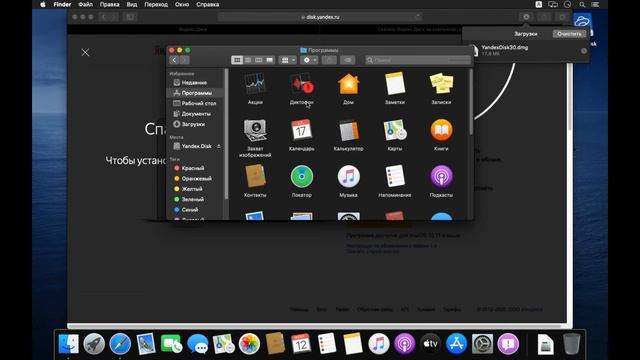Image resolution: width=640 pixels, height=360 pixels.
Task: Eject the Yandex.Disk volume in sidebar
Action: [219, 146]
